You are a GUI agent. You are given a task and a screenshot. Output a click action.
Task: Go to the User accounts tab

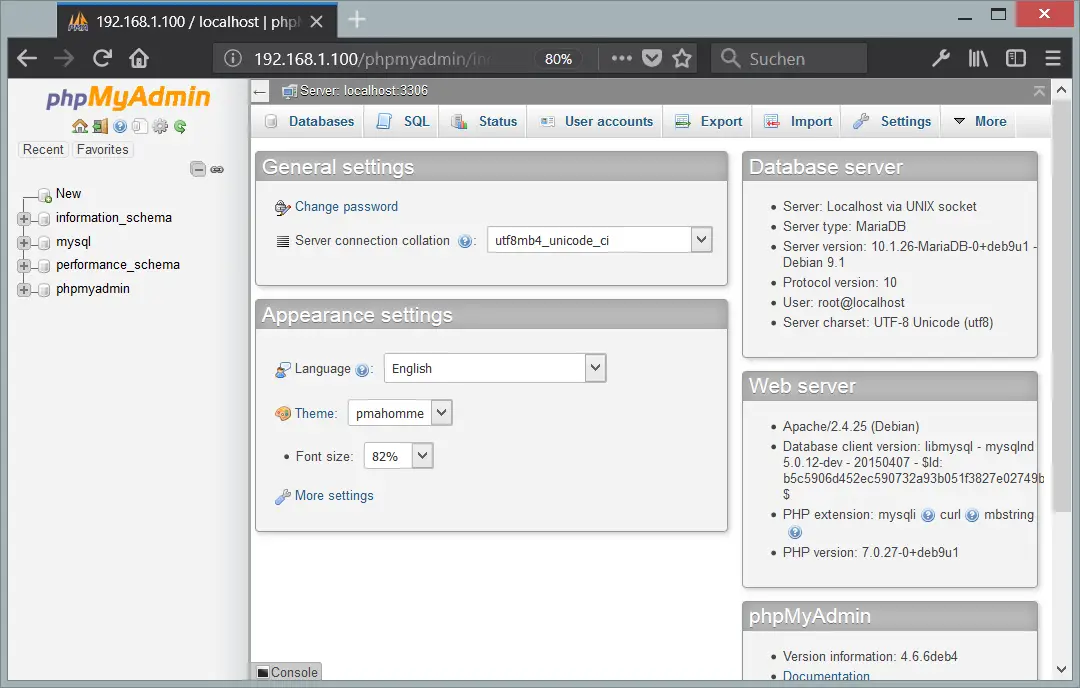(596, 121)
